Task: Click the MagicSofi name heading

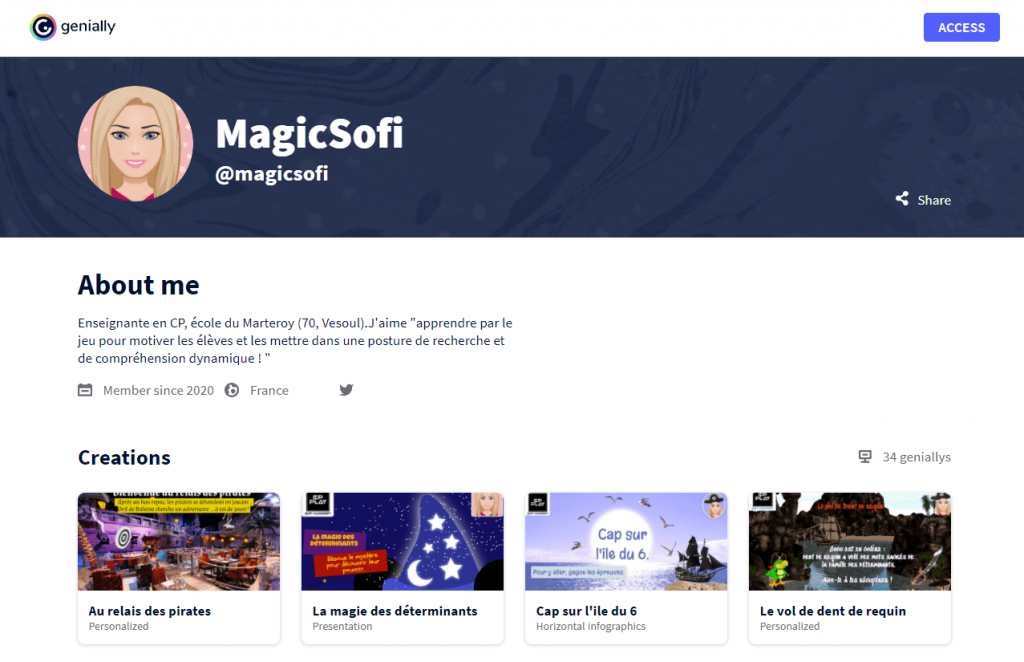Action: (x=309, y=133)
